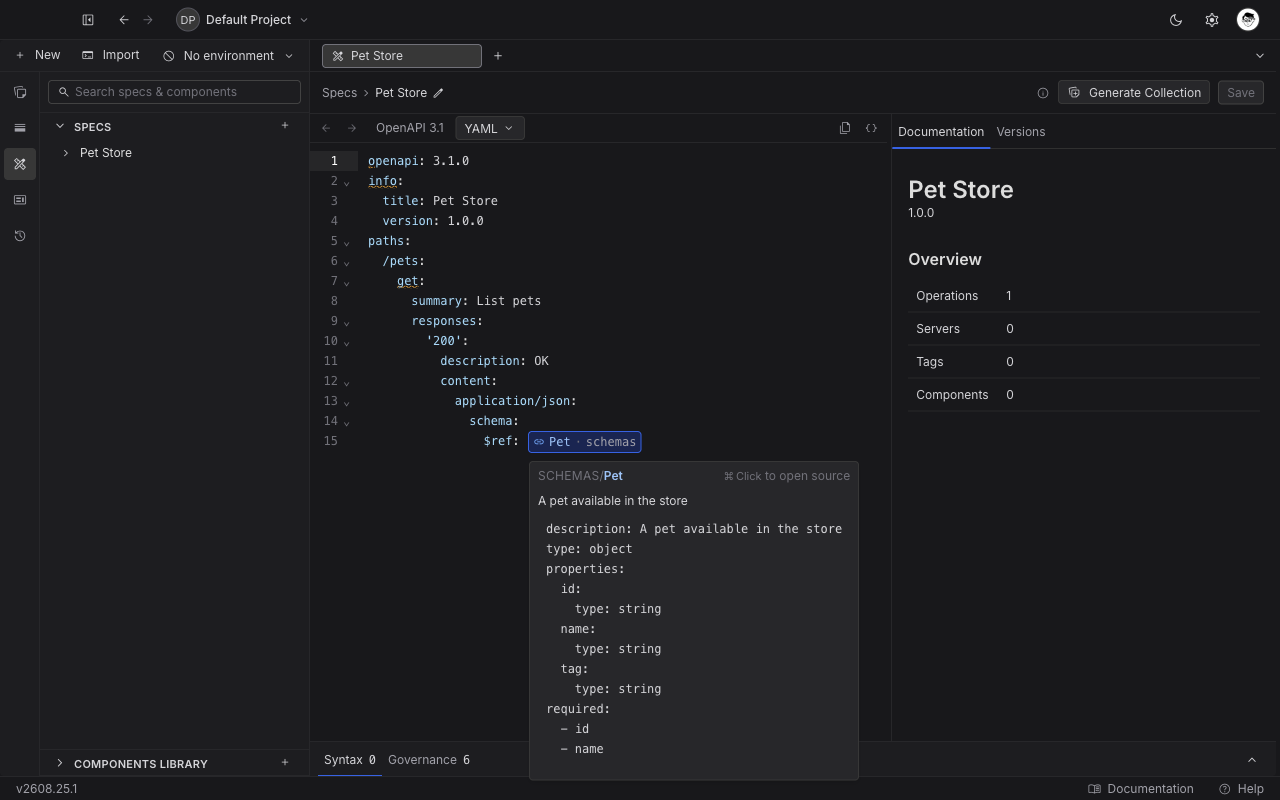Click the version v2608.25.1 label
Image resolution: width=1280 pixels, height=800 pixels.
[47, 789]
